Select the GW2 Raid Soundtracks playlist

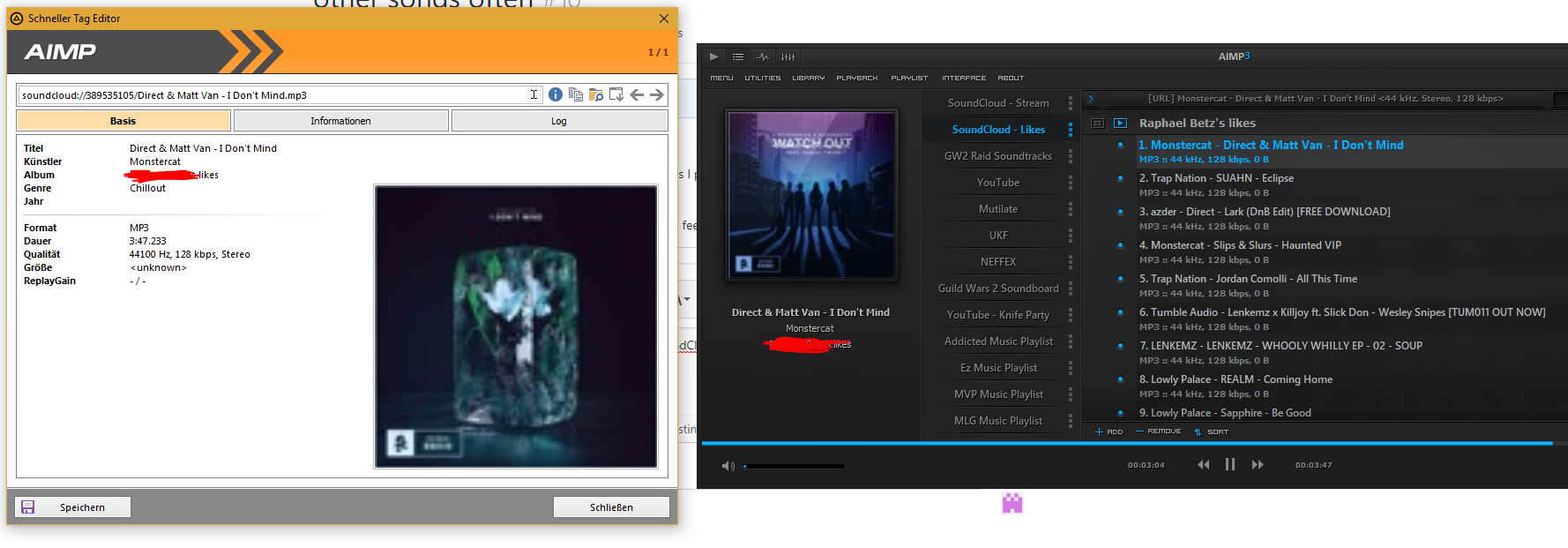(x=998, y=156)
